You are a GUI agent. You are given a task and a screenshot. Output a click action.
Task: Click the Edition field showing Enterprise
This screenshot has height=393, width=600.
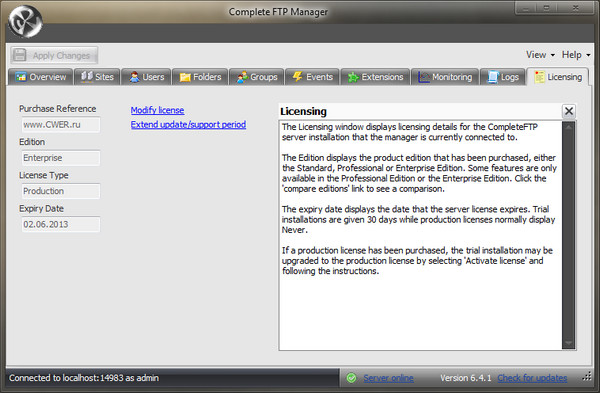[x=60, y=158]
